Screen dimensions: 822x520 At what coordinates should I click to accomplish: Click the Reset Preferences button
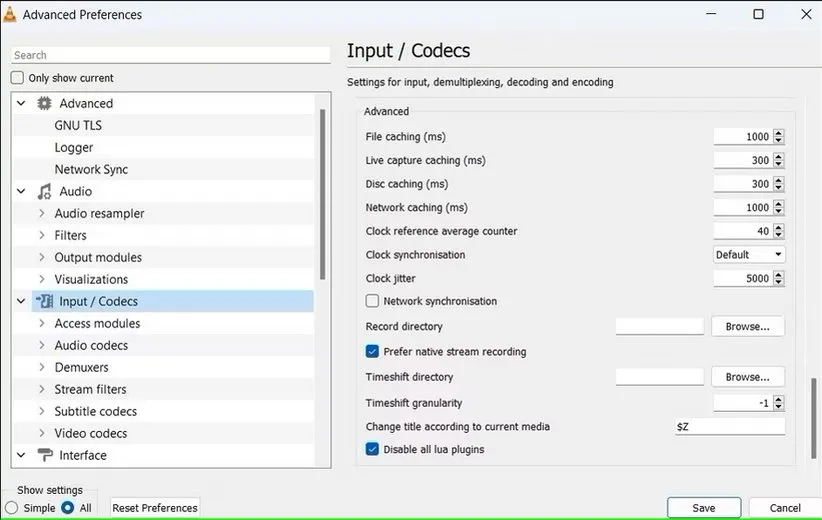(155, 508)
